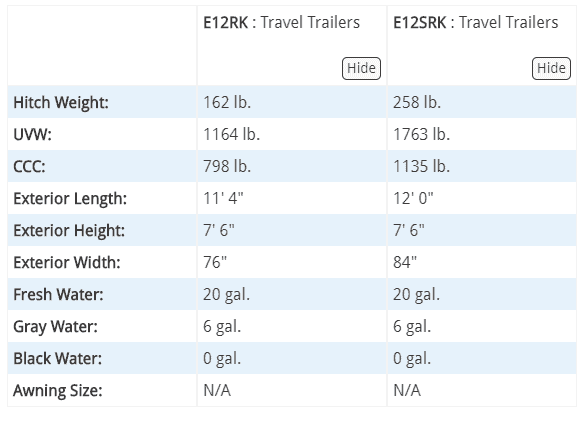Click the 162 lb. hitch weight value

(227, 102)
